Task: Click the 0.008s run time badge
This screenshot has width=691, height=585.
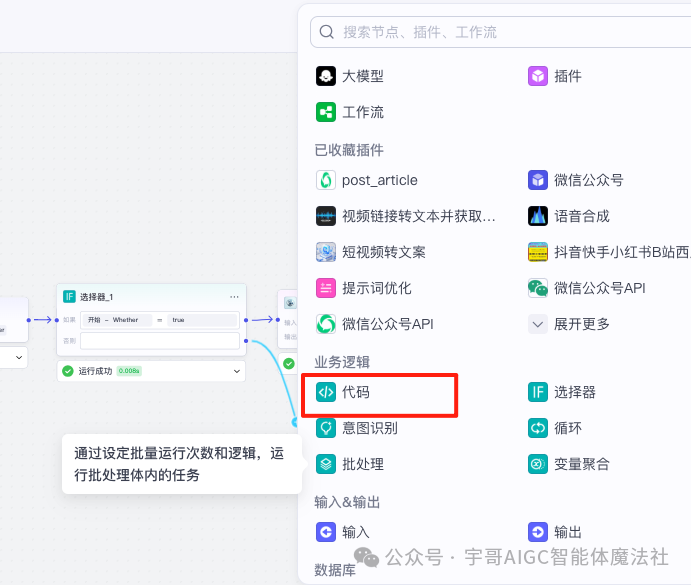Action: point(129,371)
